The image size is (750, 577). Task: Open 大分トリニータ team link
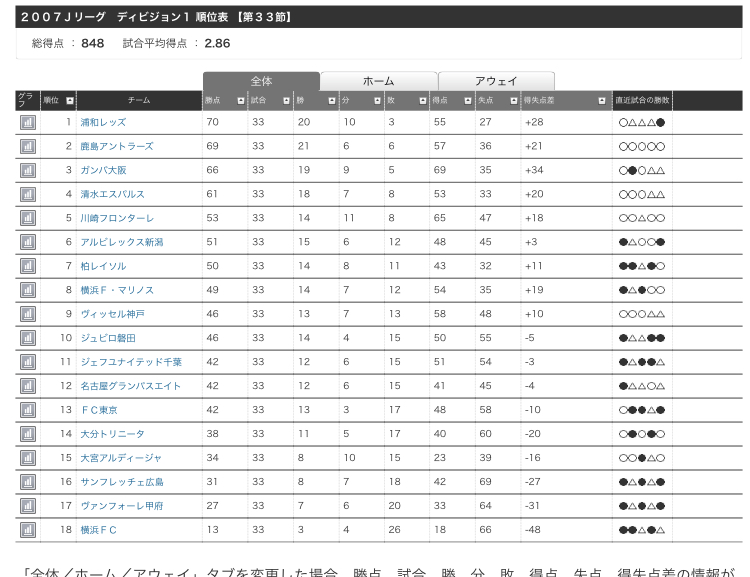click(x=112, y=434)
